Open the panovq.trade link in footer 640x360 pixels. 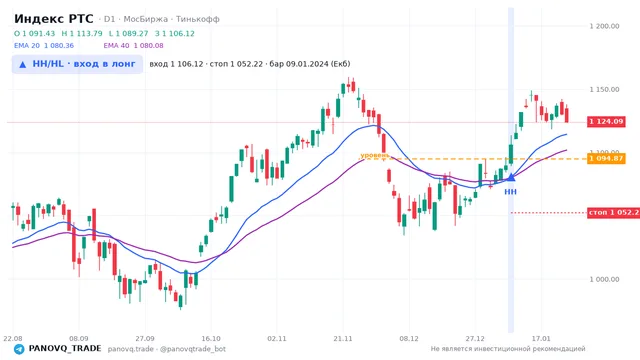[131, 349]
